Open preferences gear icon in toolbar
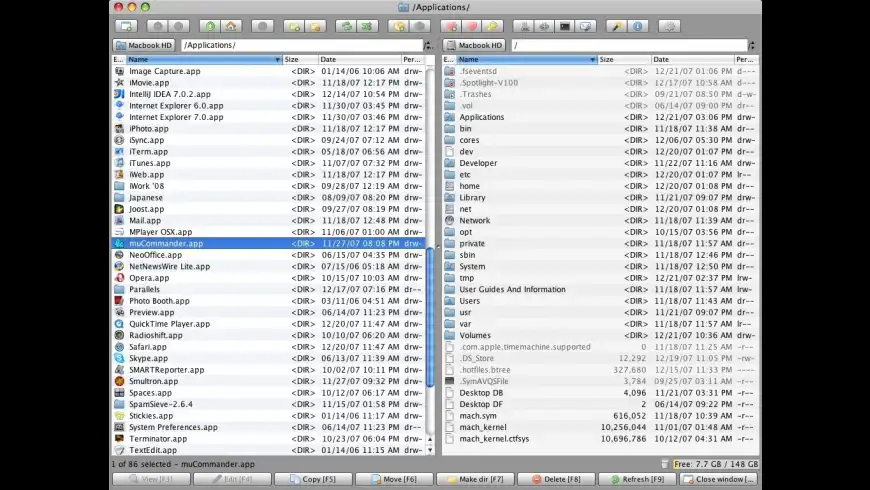The image size is (870, 490). 670,26
